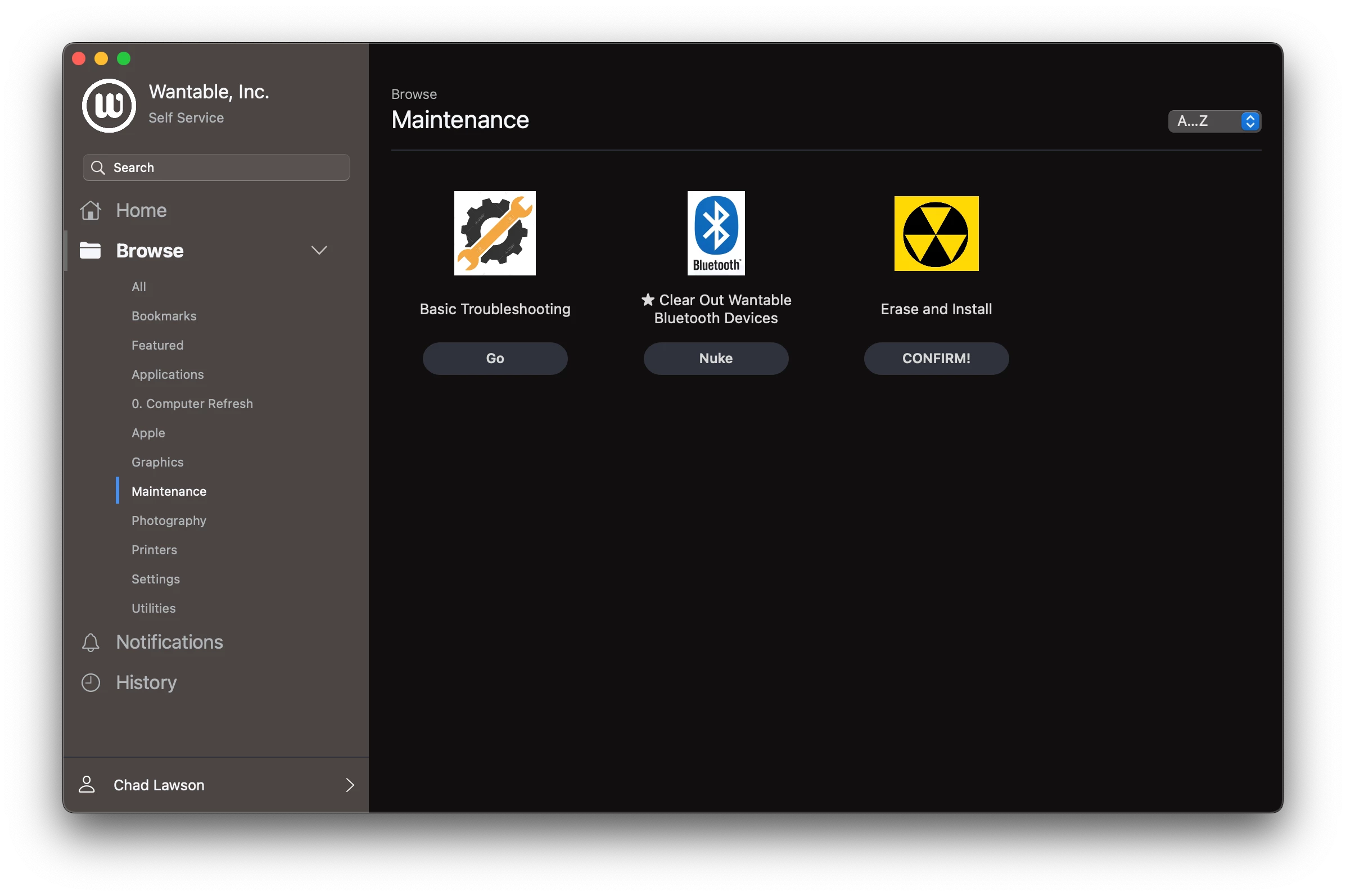This screenshot has height=896, width=1346.
Task: Select the Applications category
Action: coord(168,374)
